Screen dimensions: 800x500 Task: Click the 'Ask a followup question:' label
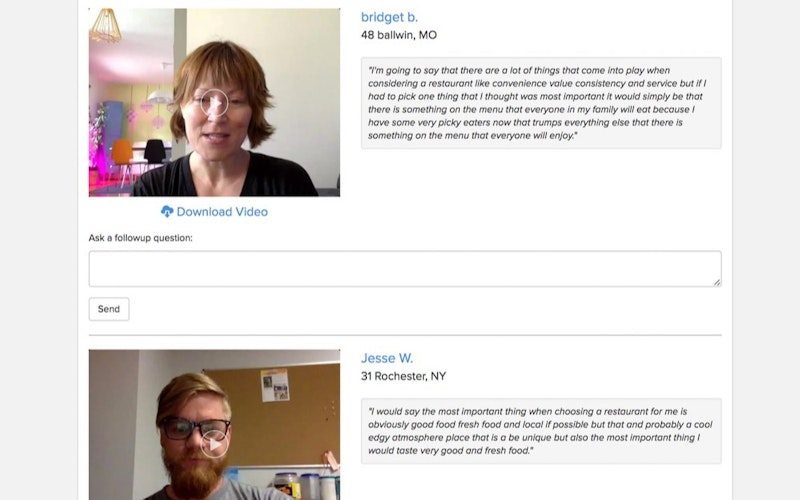140,238
